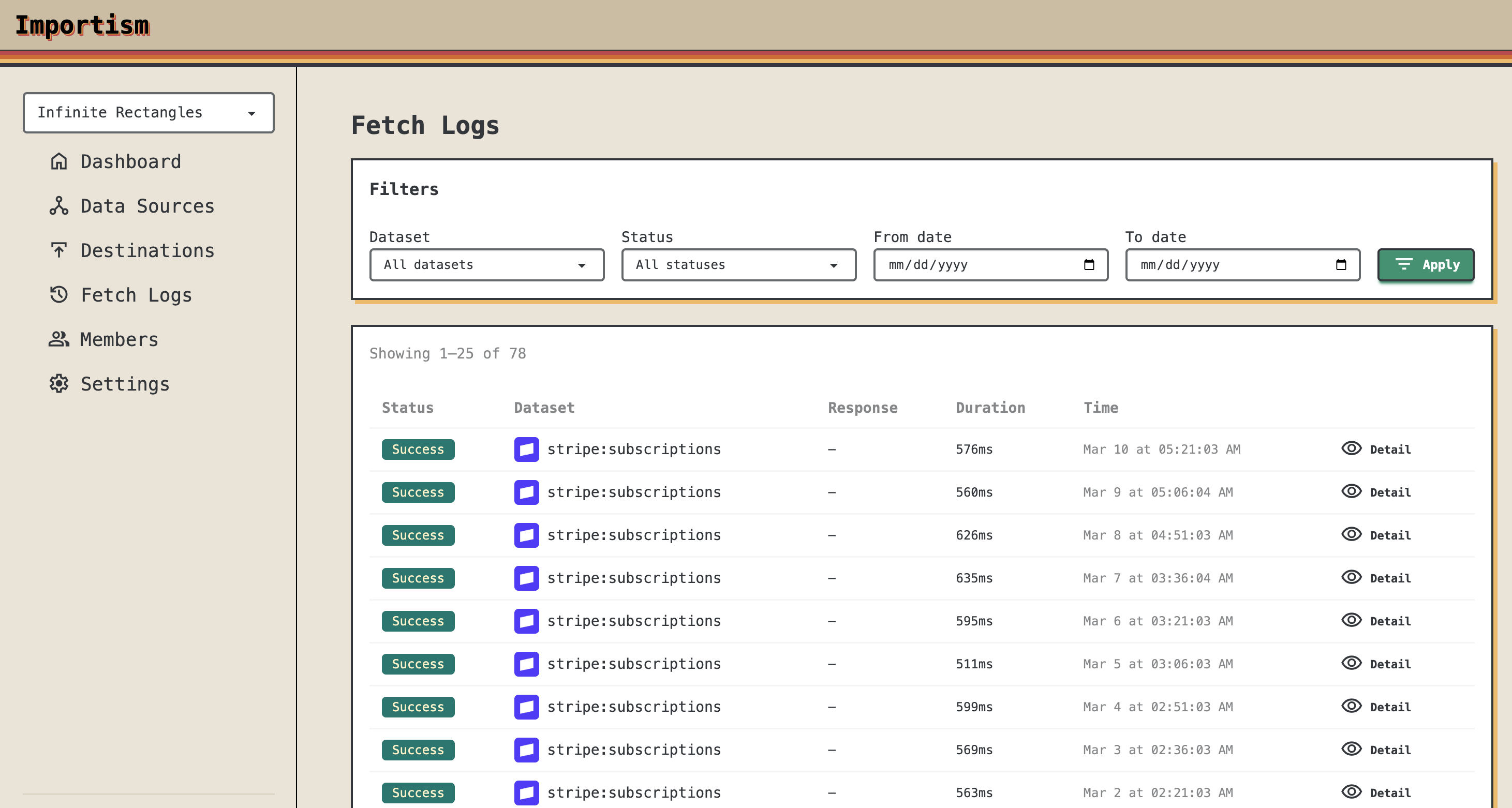Open the All statuses dropdown

point(738,265)
